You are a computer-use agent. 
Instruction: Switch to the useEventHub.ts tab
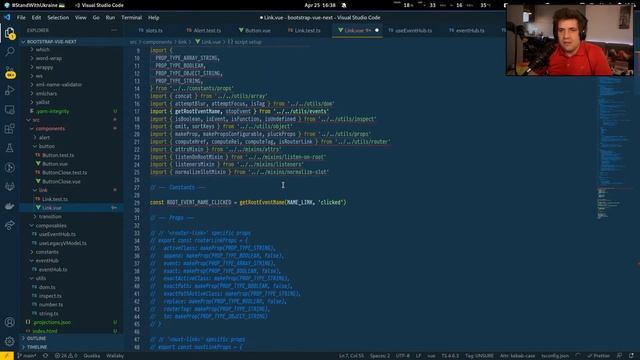coord(410,30)
